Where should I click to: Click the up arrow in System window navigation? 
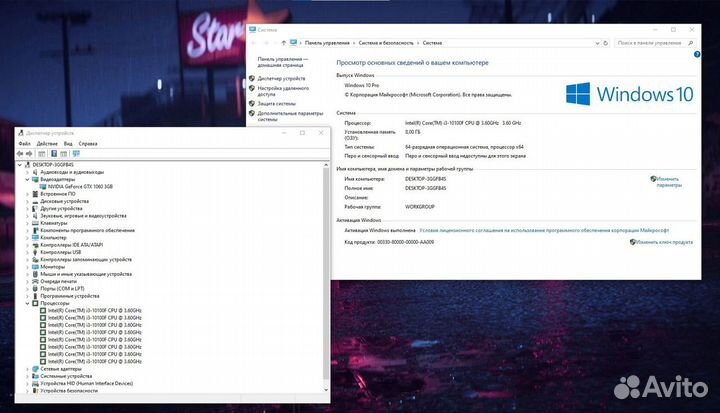(x=283, y=43)
